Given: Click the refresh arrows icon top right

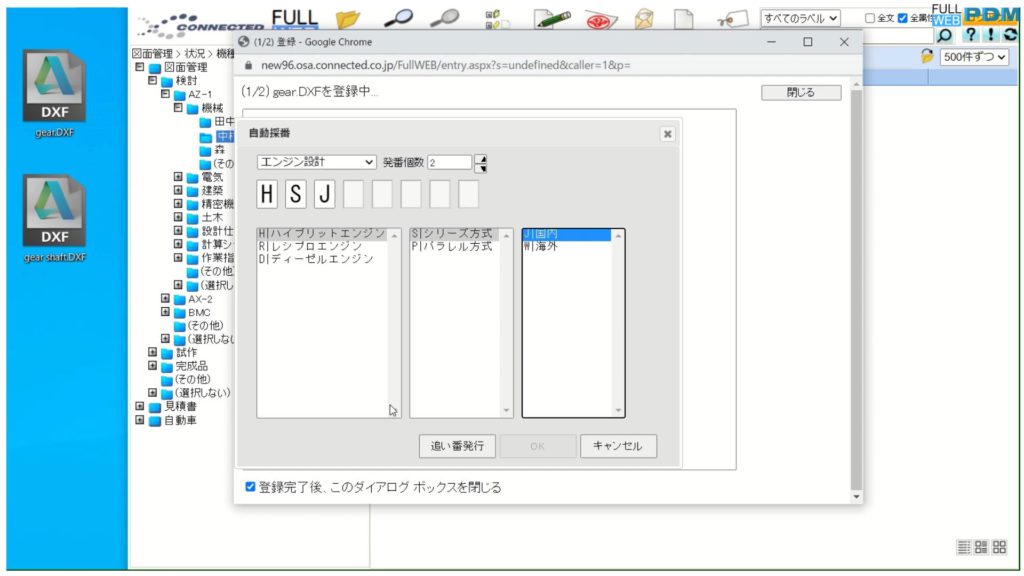Looking at the screenshot, I should tap(1012, 35).
